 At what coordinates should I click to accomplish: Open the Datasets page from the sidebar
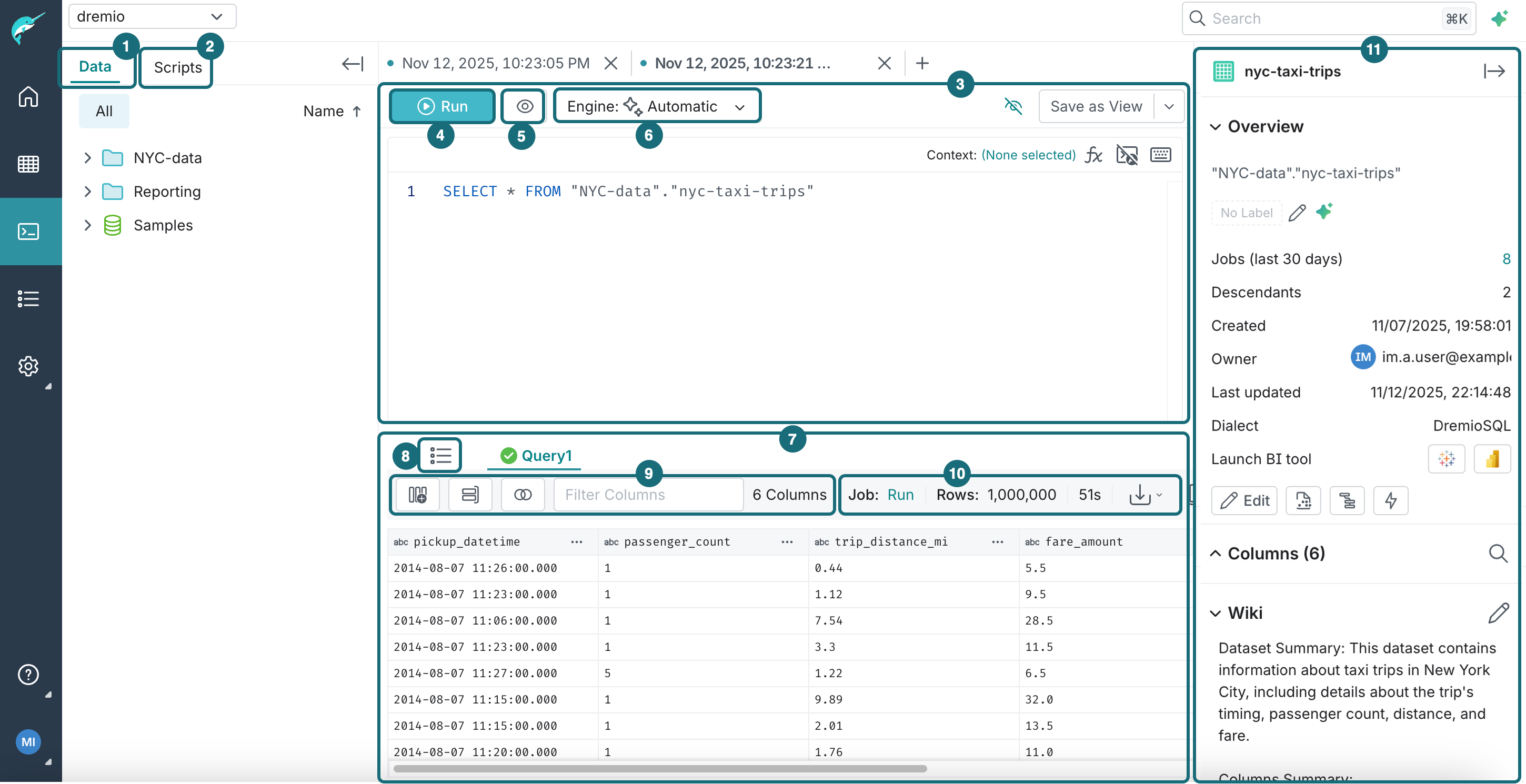tap(28, 164)
